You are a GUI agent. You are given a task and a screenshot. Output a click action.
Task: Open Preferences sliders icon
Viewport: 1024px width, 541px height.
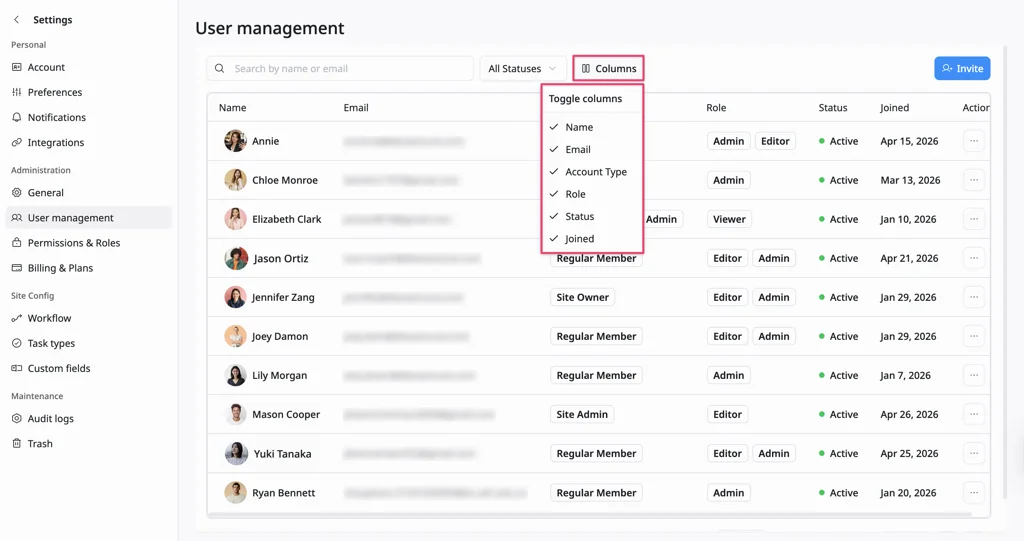tap(17, 92)
